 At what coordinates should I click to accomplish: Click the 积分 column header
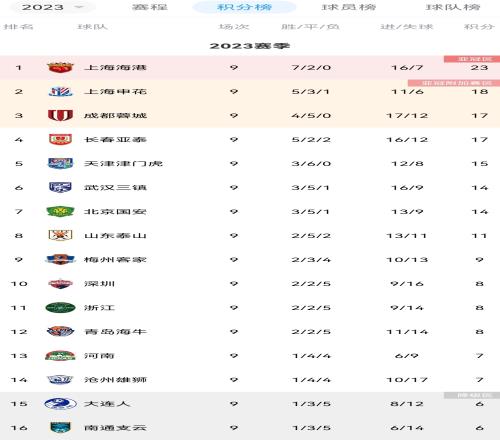pos(479,27)
